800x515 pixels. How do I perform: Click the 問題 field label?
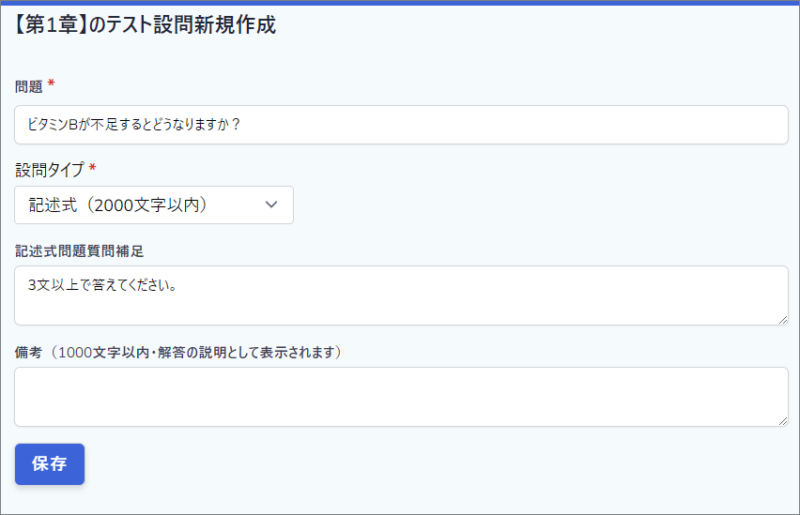29,87
